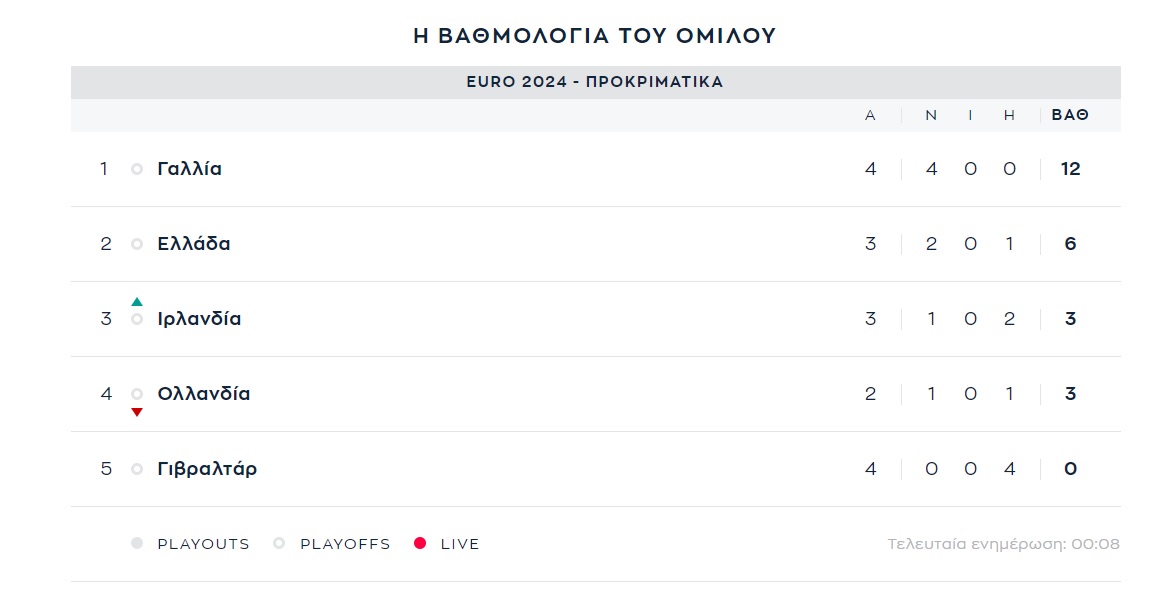Select the Ιρλανδία team name
The image size is (1157, 607).
[x=199, y=319]
